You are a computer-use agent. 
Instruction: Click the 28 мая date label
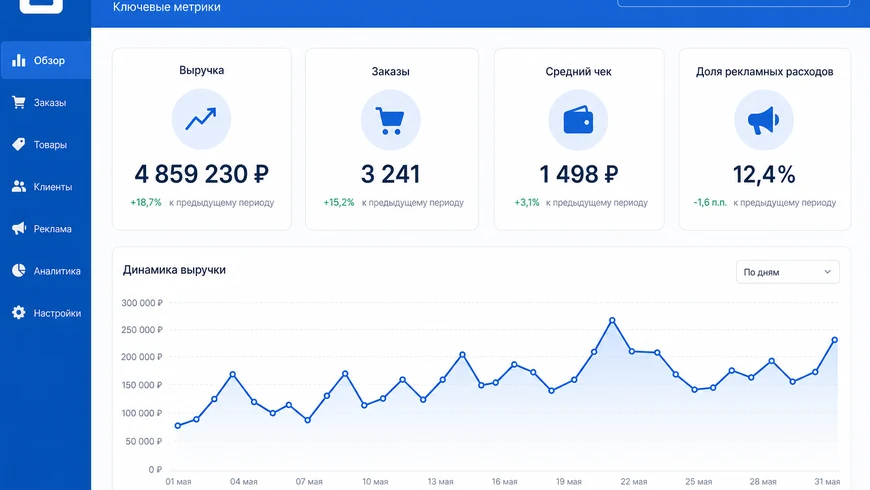[763, 482]
